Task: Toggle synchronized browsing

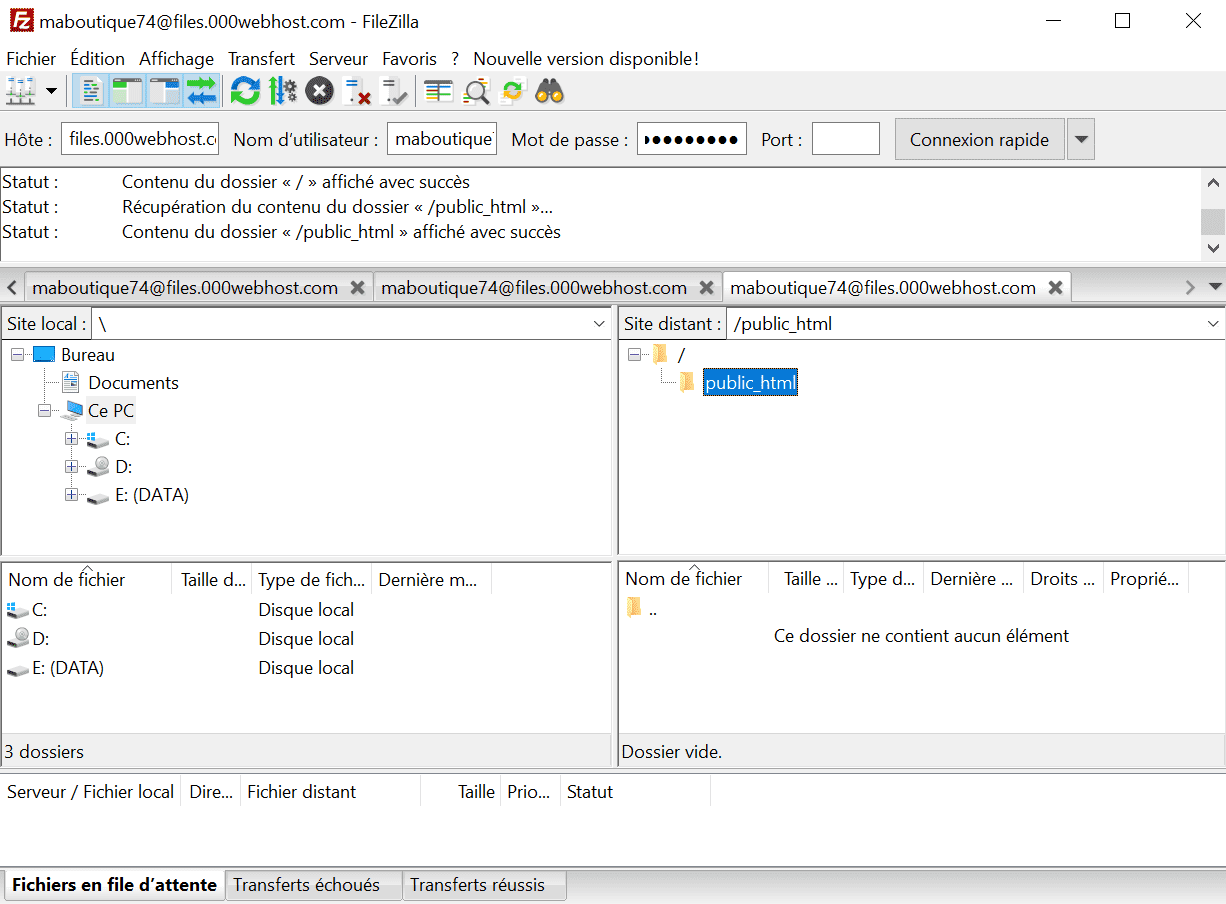Action: point(512,92)
